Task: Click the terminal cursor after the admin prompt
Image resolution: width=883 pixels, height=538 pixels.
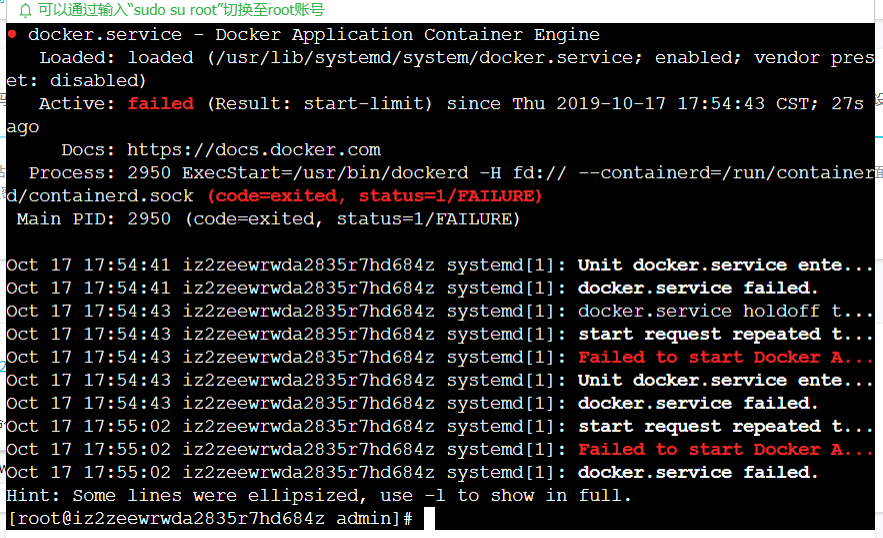Action: point(429,518)
